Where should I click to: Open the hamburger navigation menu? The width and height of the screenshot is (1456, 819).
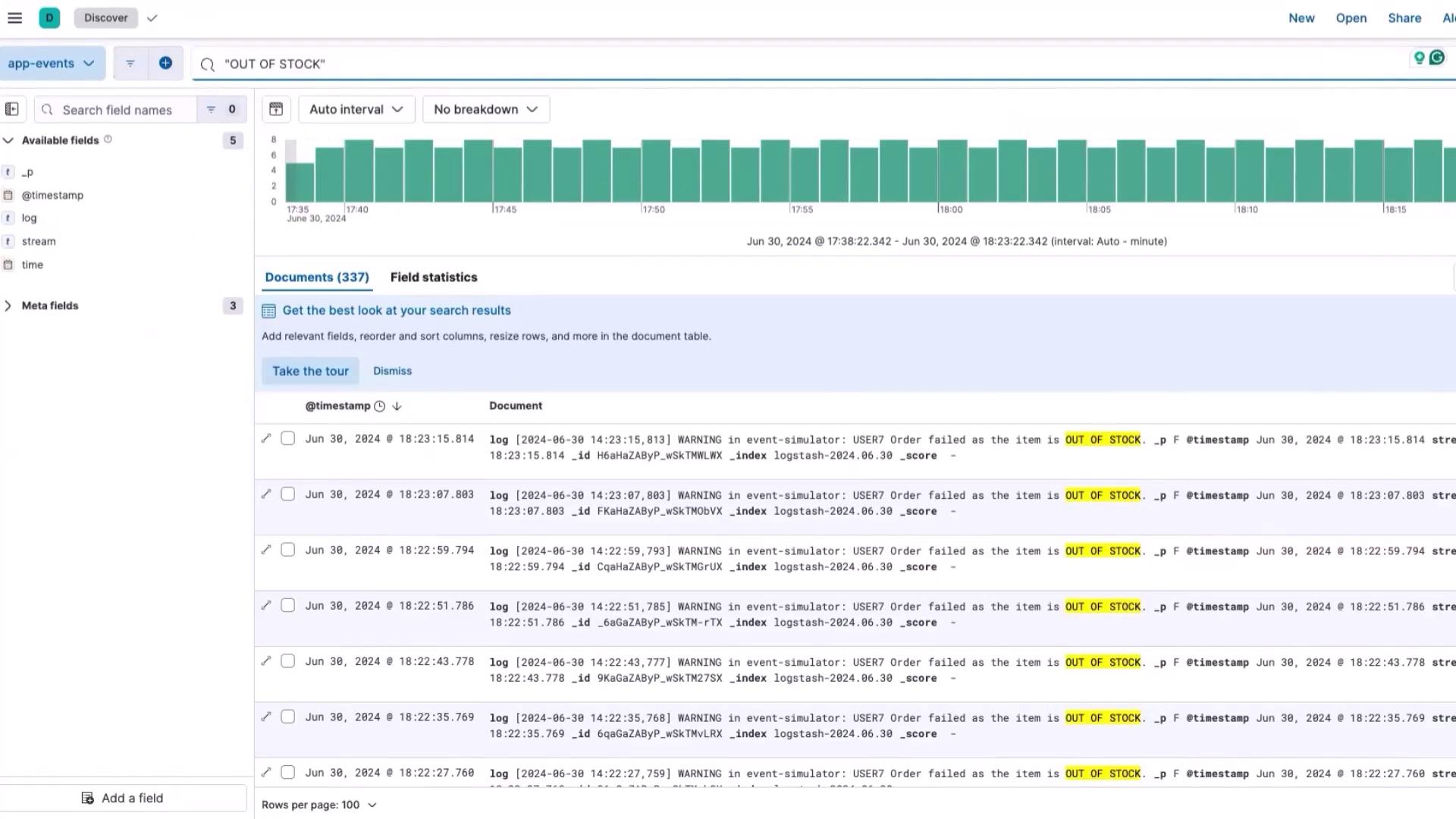[x=14, y=17]
